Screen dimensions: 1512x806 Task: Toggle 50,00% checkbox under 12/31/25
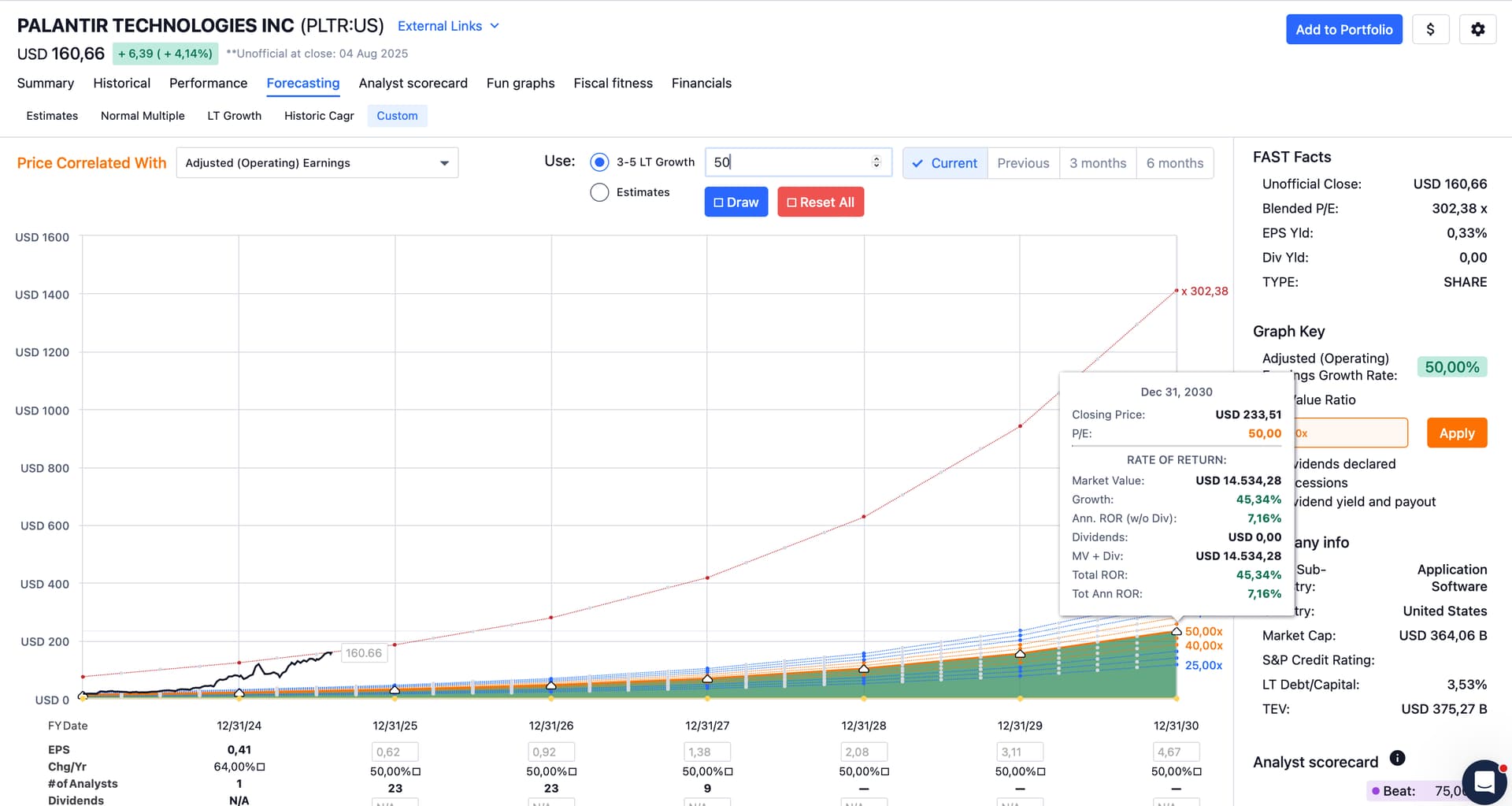coord(417,771)
